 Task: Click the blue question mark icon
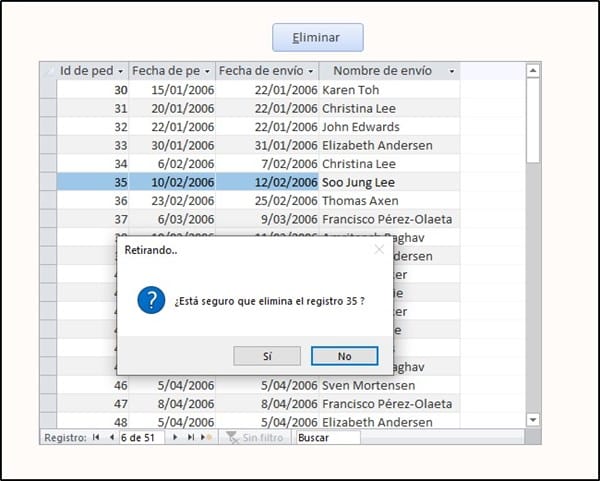(x=152, y=300)
